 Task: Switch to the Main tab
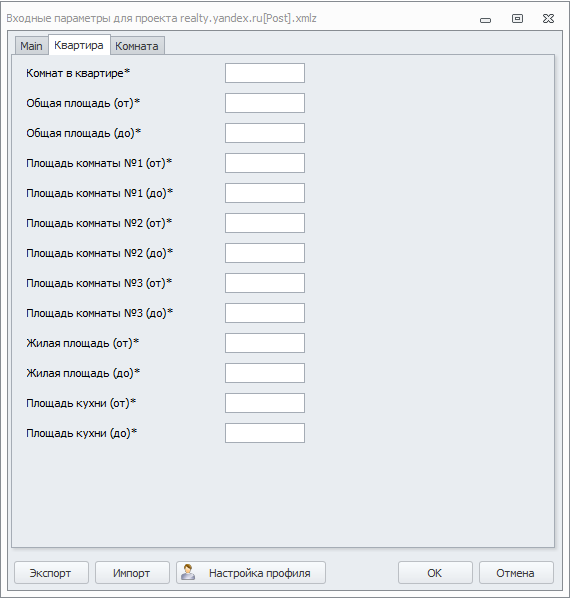click(31, 46)
